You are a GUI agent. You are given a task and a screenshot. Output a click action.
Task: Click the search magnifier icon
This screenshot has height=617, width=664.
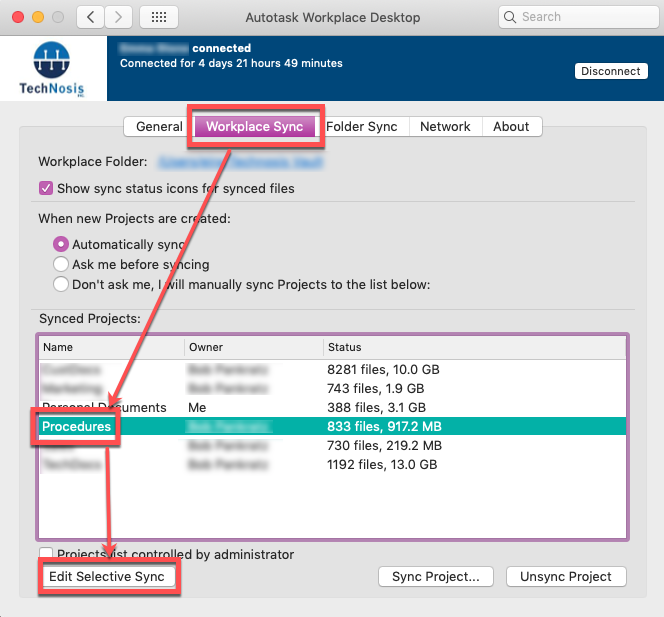pos(510,17)
